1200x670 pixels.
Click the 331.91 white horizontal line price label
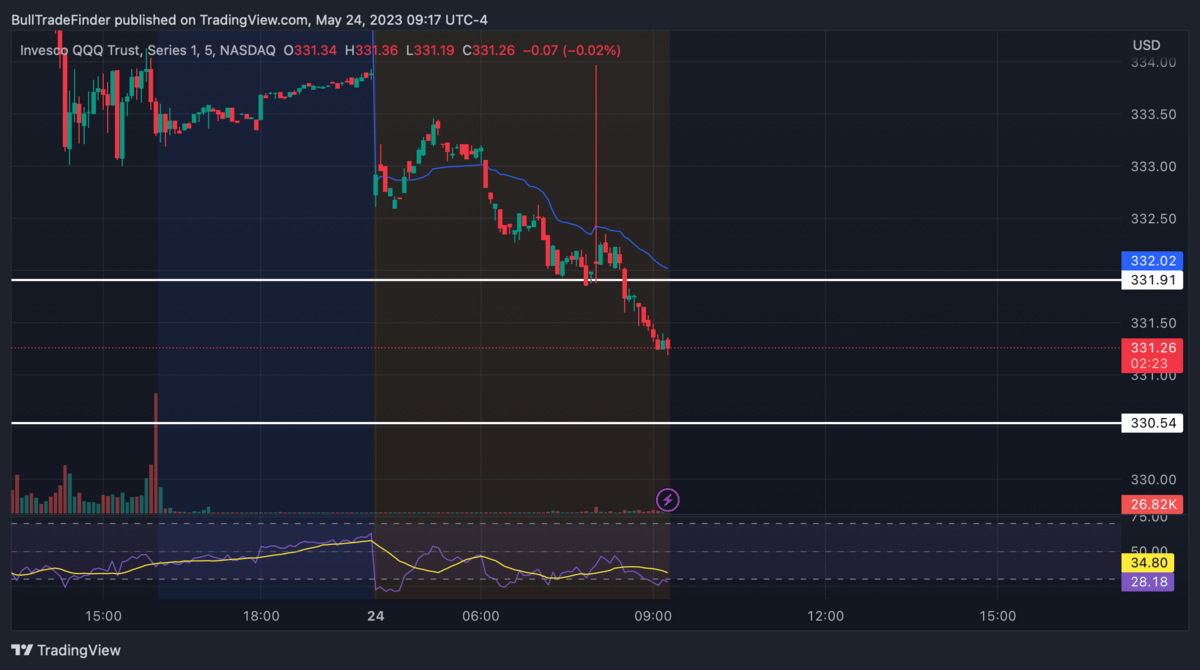click(1152, 280)
